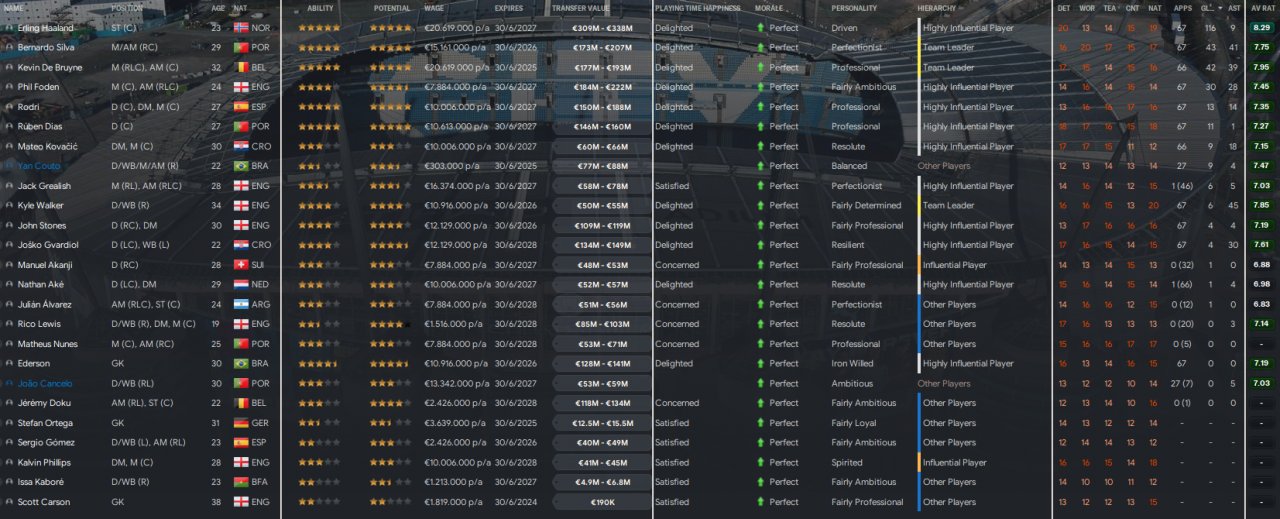Click the info icon beside Kevin De Bruyne
Screen dimensions: 1280x519
(x=9, y=67)
